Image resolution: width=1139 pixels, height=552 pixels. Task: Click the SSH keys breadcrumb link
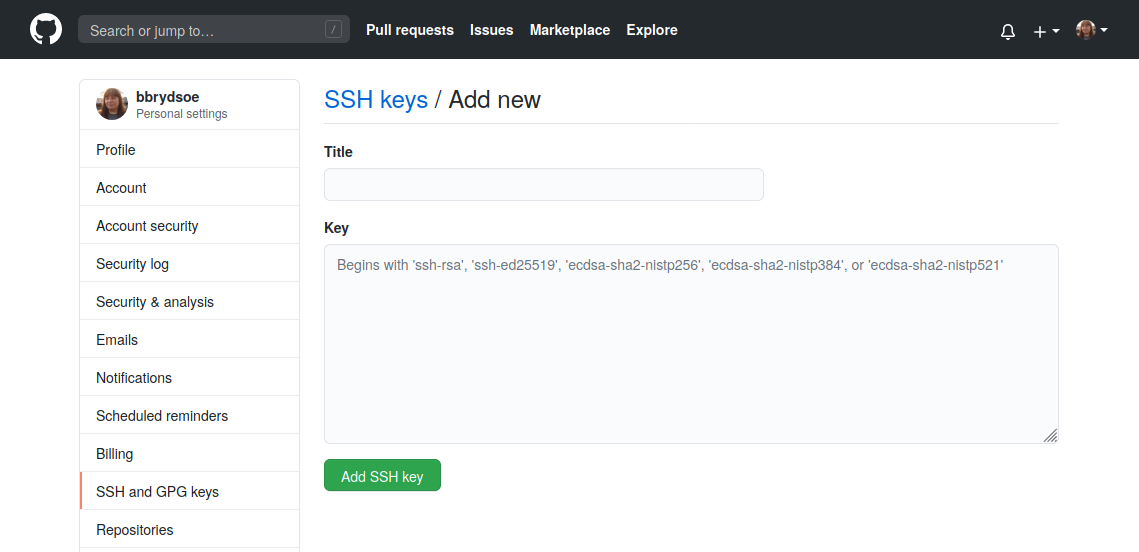(376, 100)
